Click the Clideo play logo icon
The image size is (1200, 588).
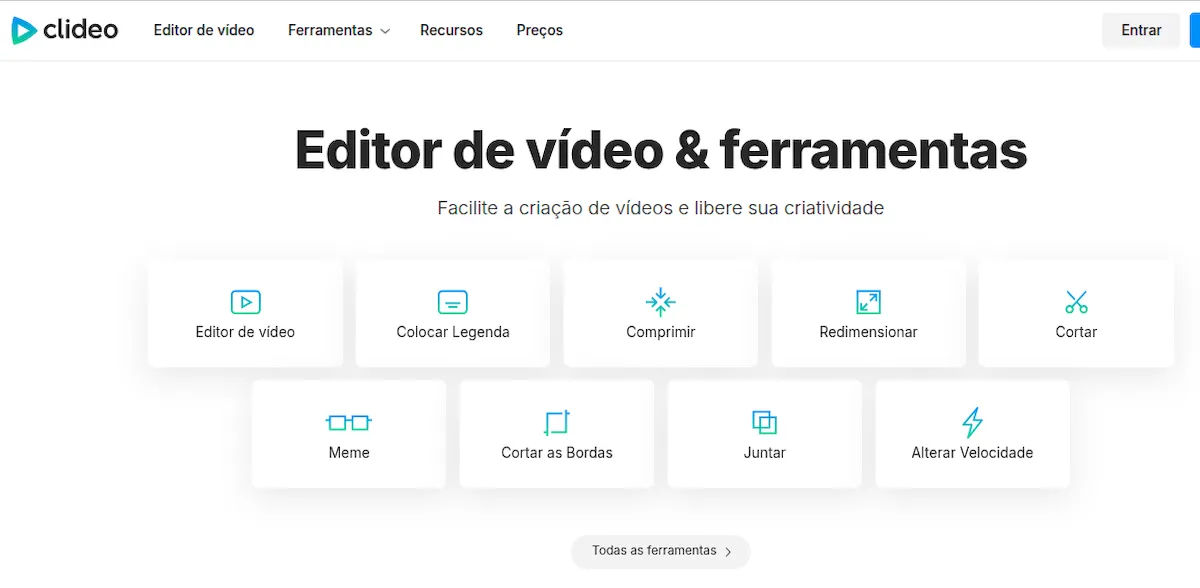click(x=24, y=30)
